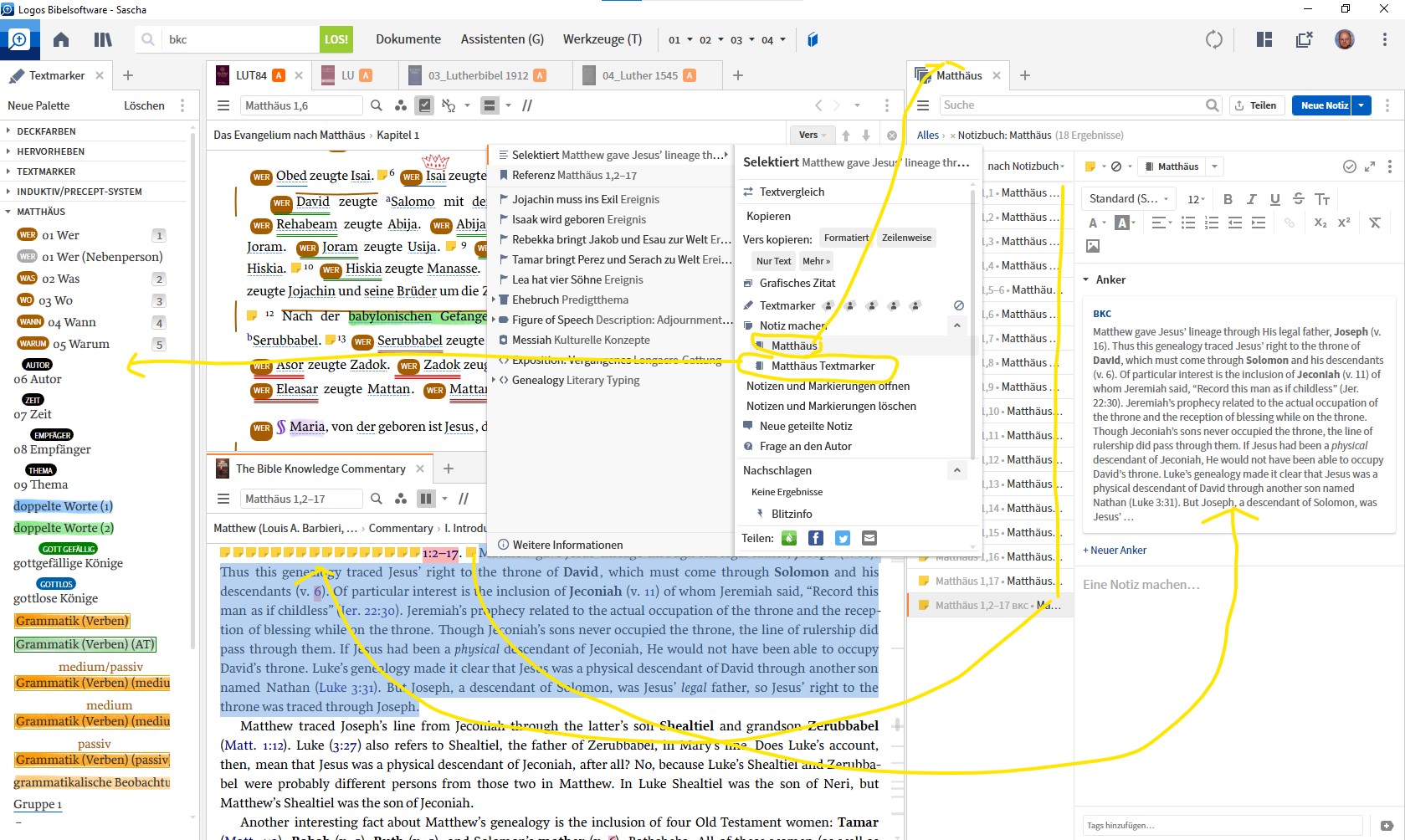The image size is (1405, 840).
Task: Apply subscript formatting in note
Action: click(1320, 223)
